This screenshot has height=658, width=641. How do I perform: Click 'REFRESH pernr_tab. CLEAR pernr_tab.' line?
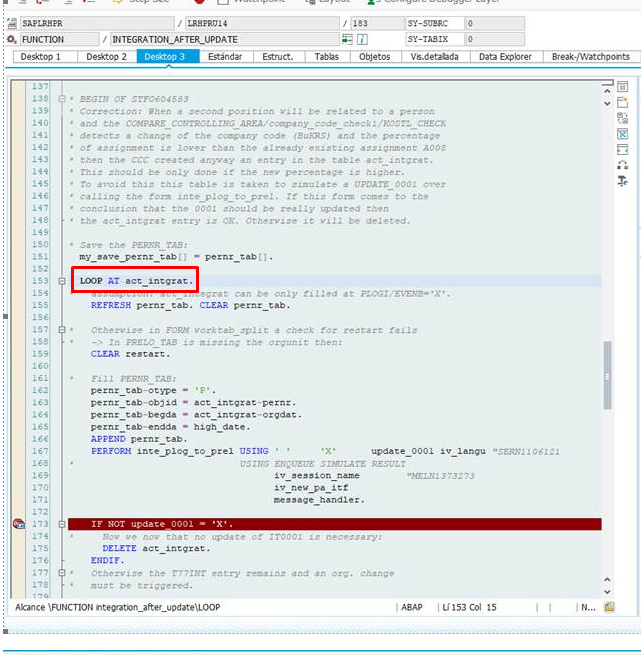191,305
